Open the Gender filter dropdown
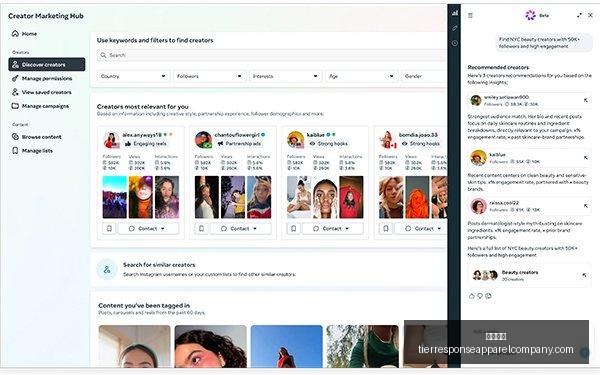Image resolution: width=600 pixels, height=375 pixels. click(424, 76)
